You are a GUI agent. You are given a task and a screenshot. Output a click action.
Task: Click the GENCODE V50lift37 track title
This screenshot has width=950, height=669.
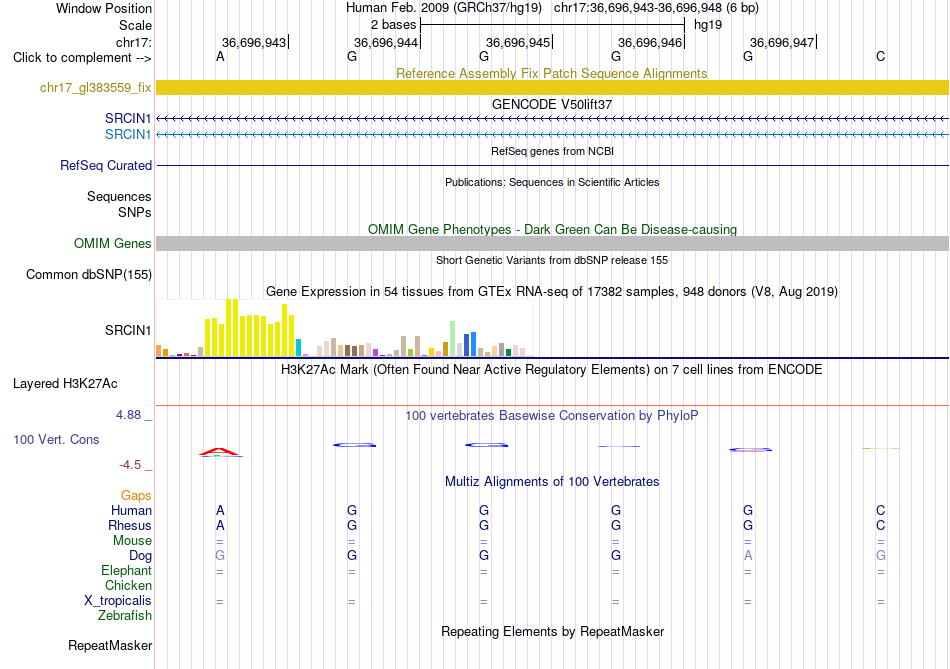tap(552, 104)
